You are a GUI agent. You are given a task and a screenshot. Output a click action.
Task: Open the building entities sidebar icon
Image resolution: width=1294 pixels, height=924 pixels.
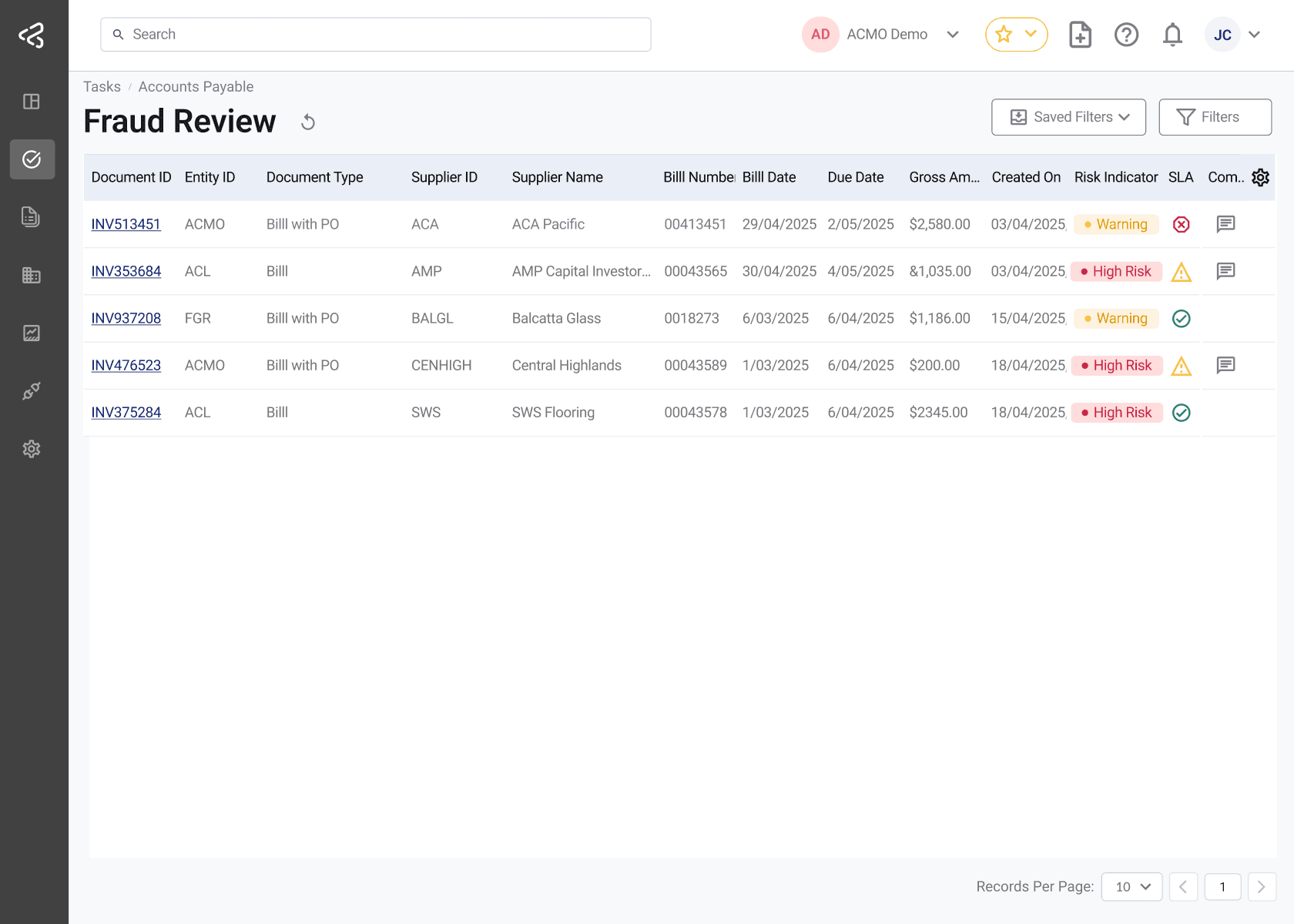(x=32, y=275)
